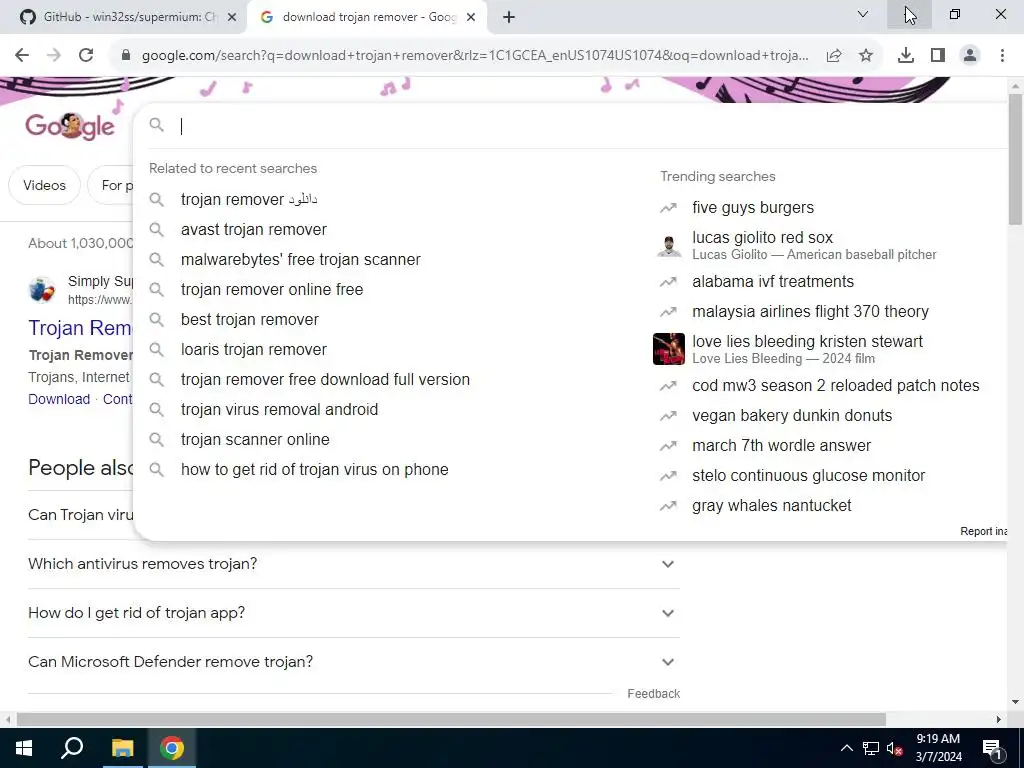The height and width of the screenshot is (768, 1024).
Task: Click the Feedback link
Action: (654, 694)
